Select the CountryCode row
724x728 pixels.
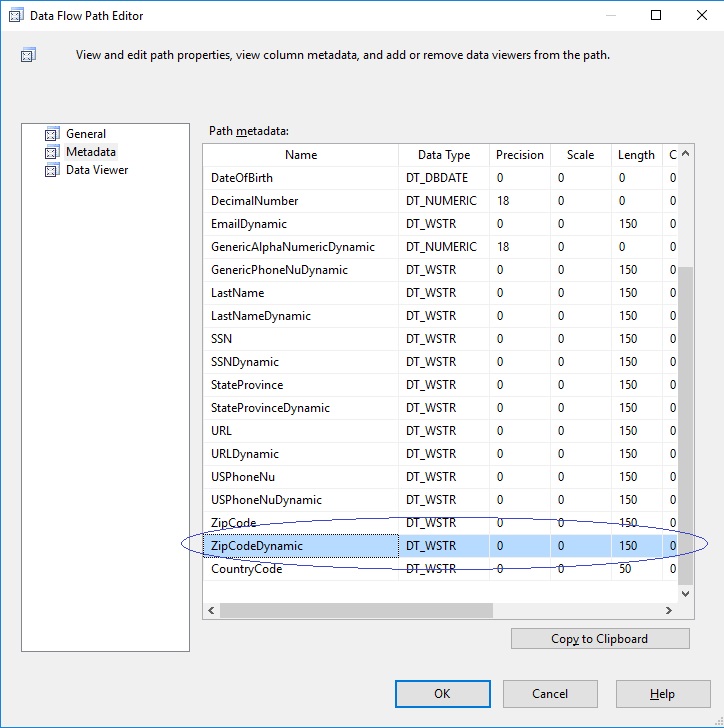440,569
